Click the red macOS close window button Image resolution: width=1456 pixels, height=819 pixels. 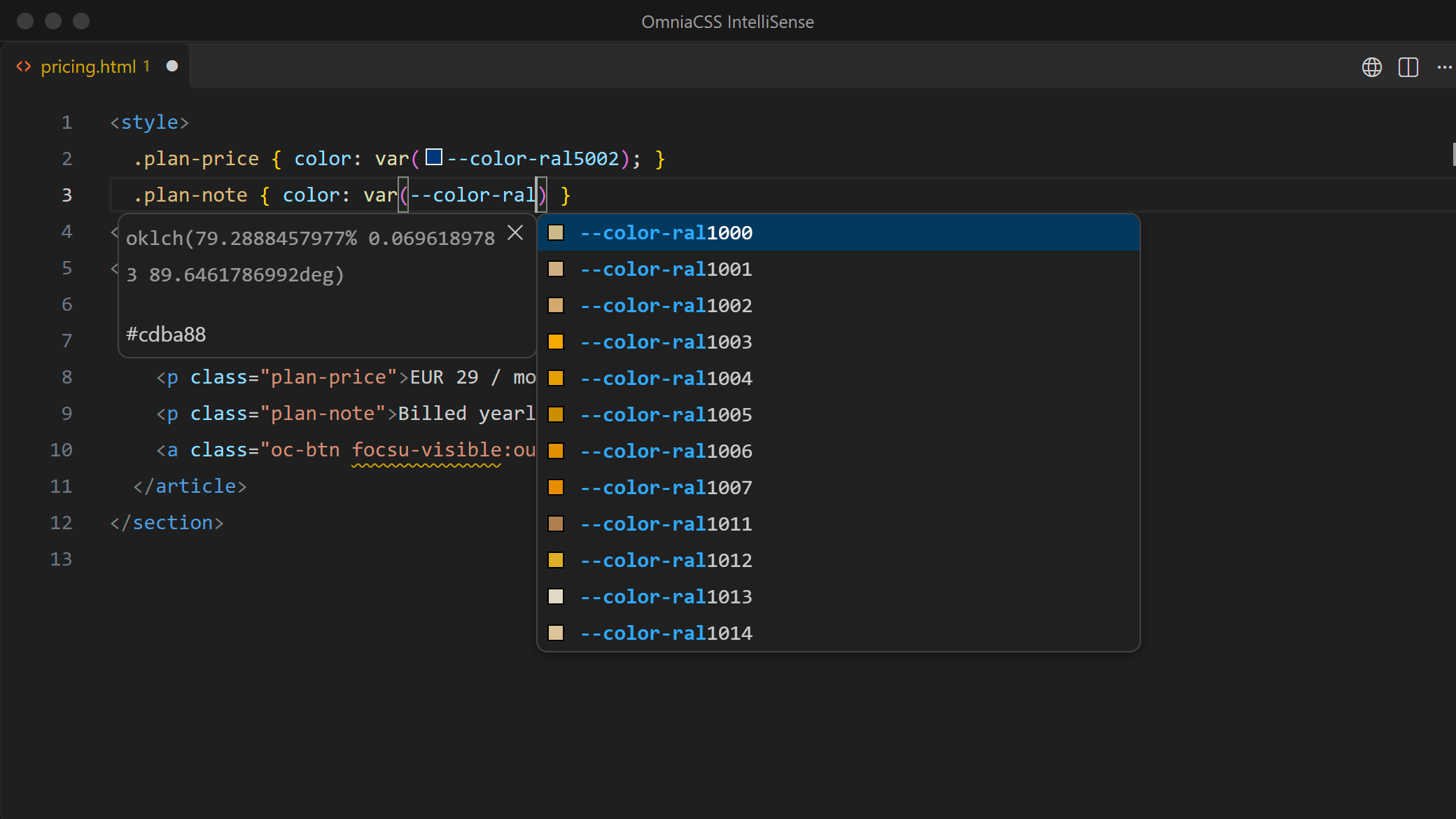(x=25, y=21)
